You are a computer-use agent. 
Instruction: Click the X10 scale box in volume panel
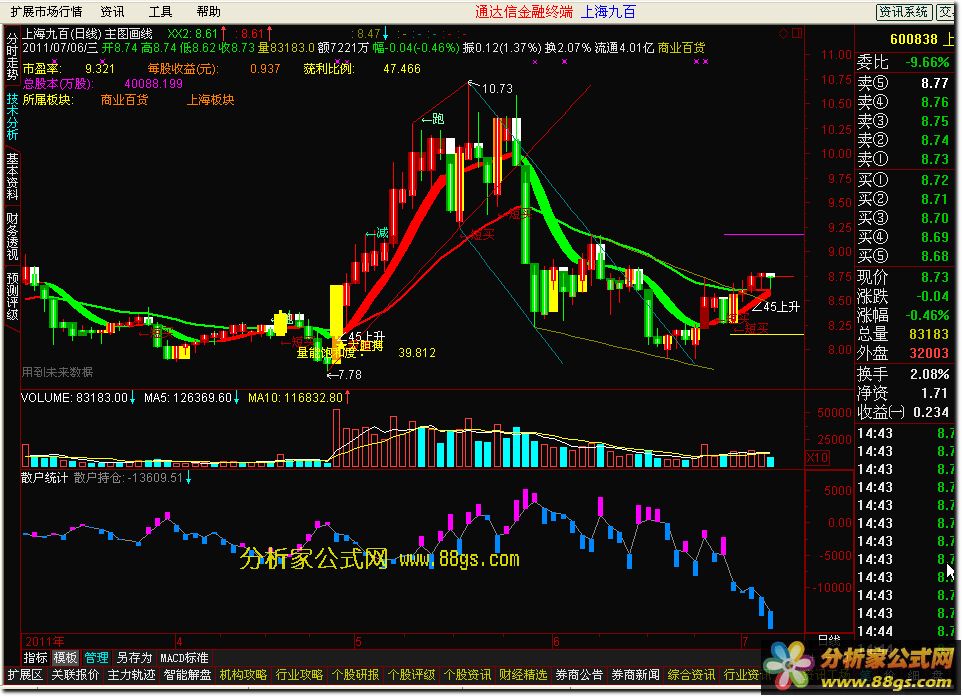click(817, 458)
